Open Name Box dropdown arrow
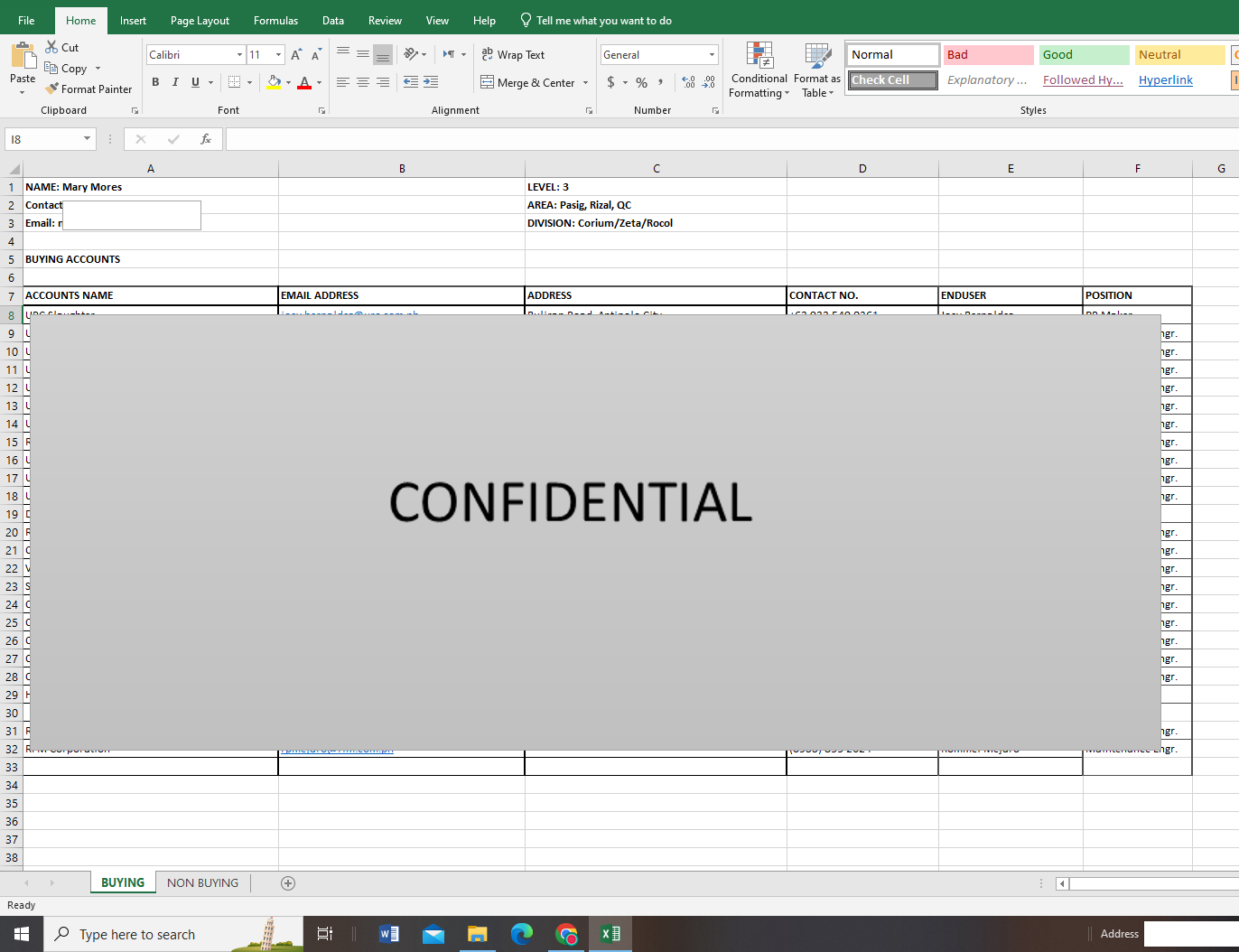The width and height of the screenshot is (1239, 952). coord(87,139)
